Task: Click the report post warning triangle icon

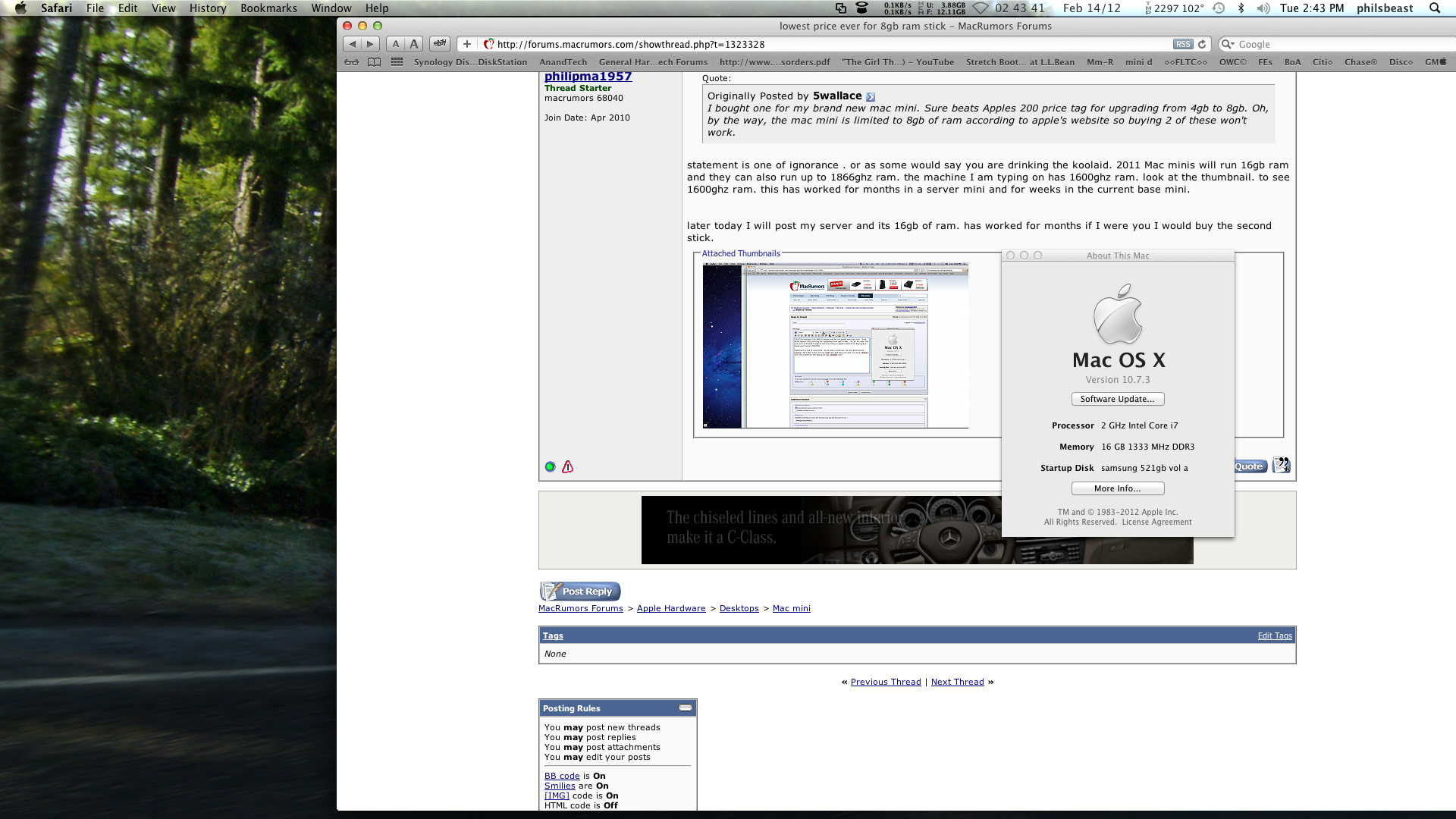Action: [x=567, y=467]
